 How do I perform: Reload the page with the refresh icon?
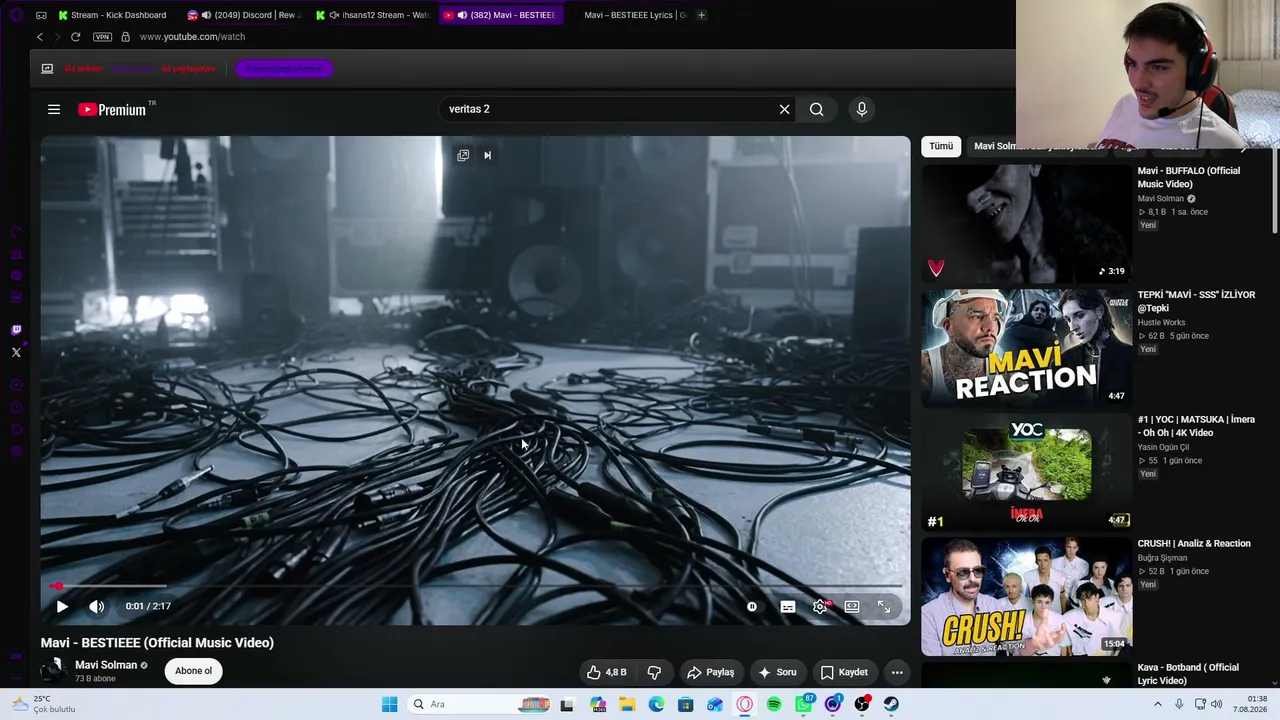point(75,37)
